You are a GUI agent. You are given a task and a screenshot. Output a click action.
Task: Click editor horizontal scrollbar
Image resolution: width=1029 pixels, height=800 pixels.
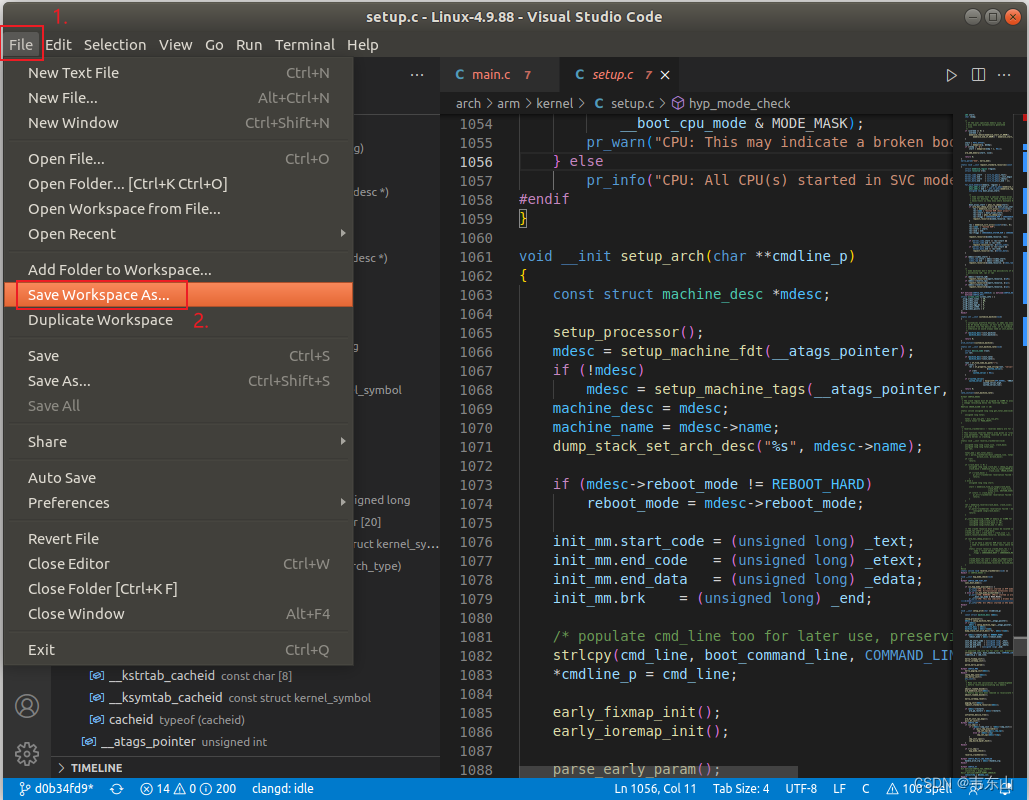(x=658, y=771)
